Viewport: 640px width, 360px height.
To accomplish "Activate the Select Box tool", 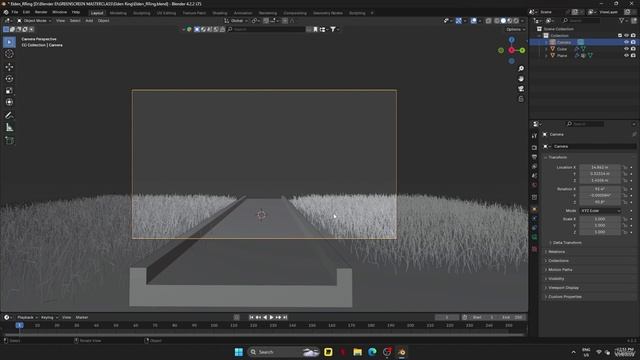I will 9,42.
